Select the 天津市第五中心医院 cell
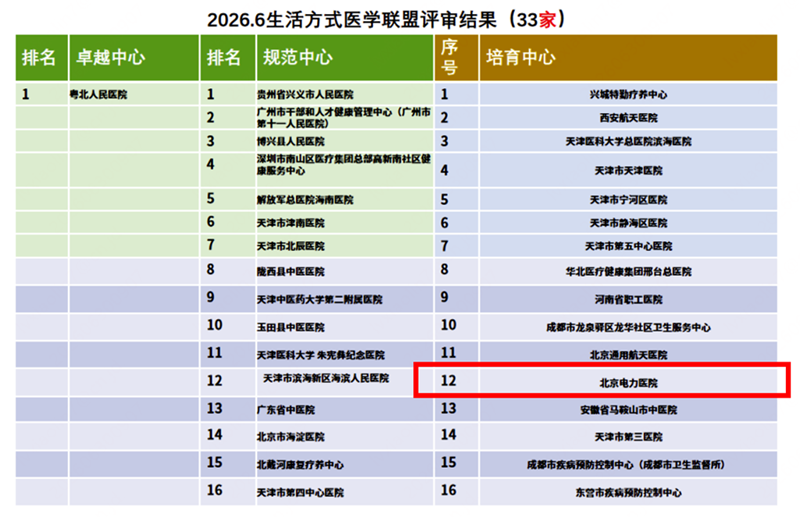The image size is (800, 517). (628, 246)
